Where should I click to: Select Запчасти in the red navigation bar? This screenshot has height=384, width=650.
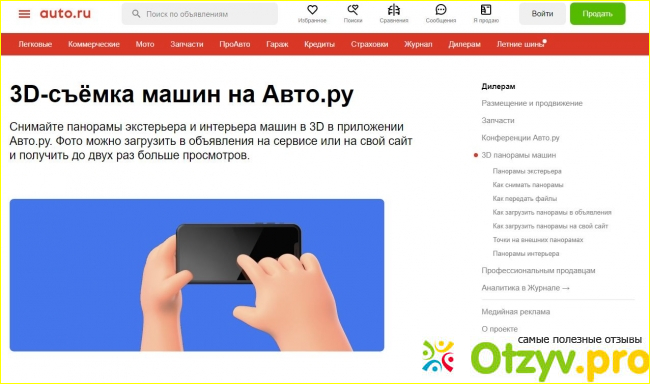point(187,44)
